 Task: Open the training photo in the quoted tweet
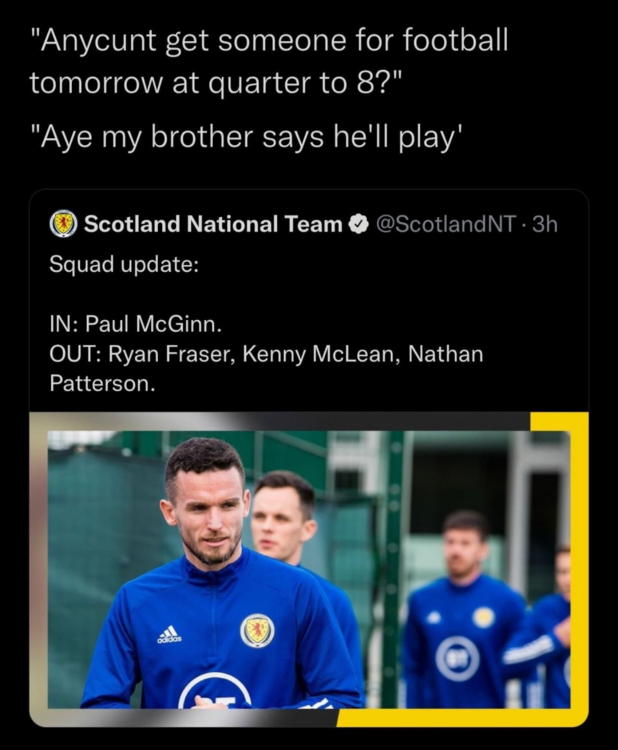click(x=309, y=568)
